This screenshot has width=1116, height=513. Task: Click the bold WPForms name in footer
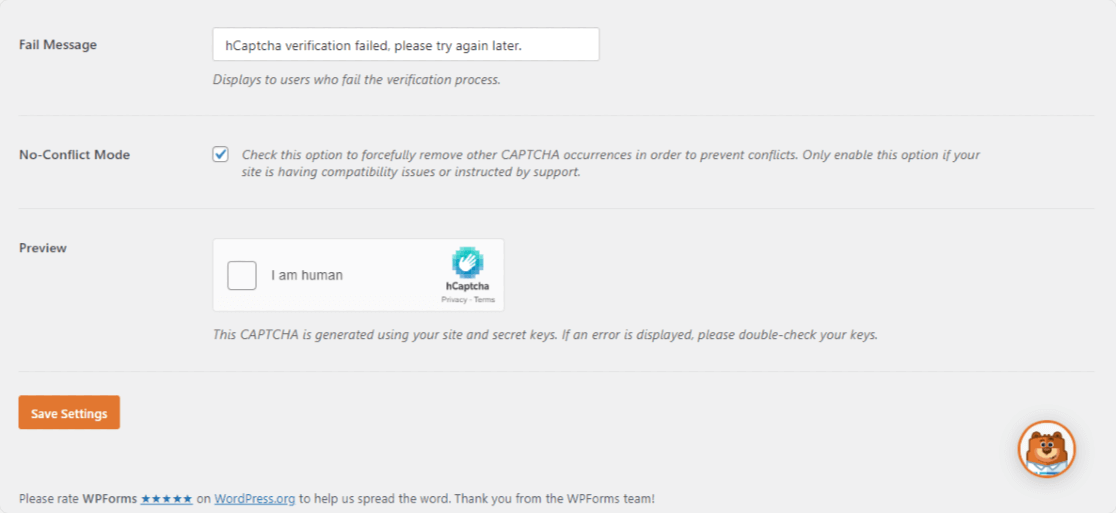point(110,499)
